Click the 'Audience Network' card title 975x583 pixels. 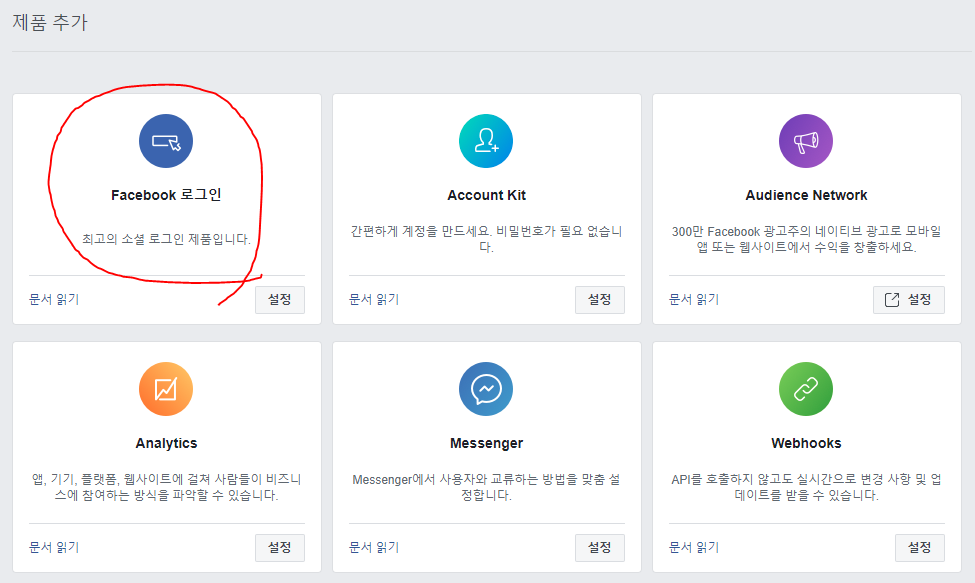[806, 195]
